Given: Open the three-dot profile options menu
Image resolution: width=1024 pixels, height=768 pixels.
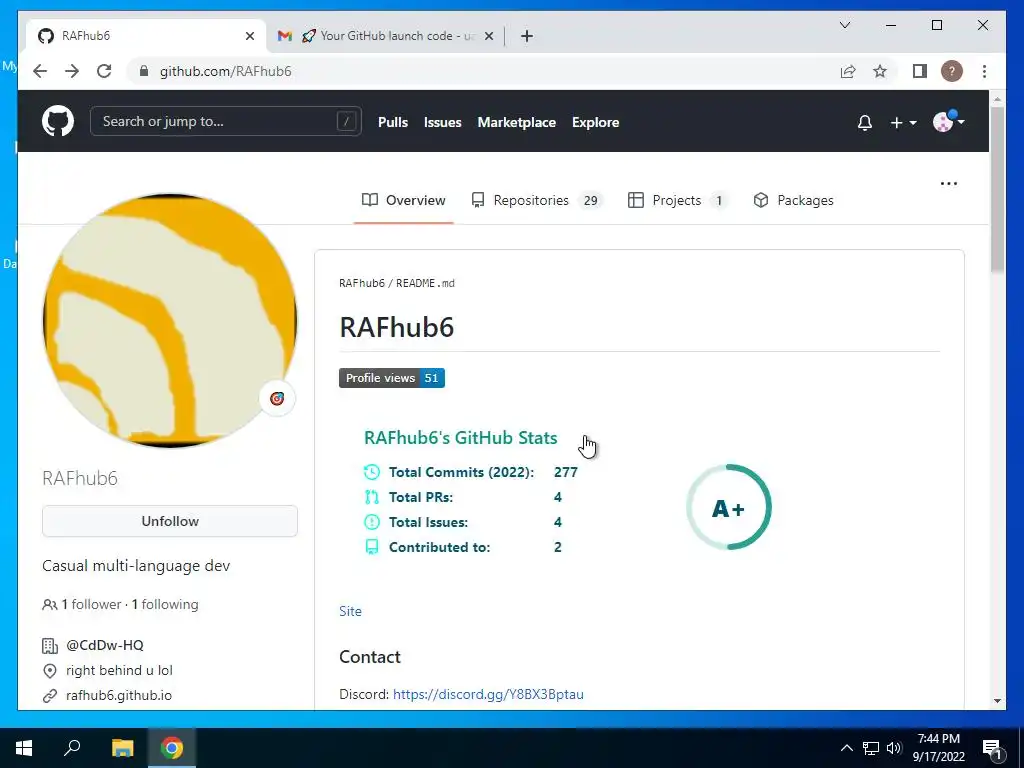Looking at the screenshot, I should coord(948,184).
